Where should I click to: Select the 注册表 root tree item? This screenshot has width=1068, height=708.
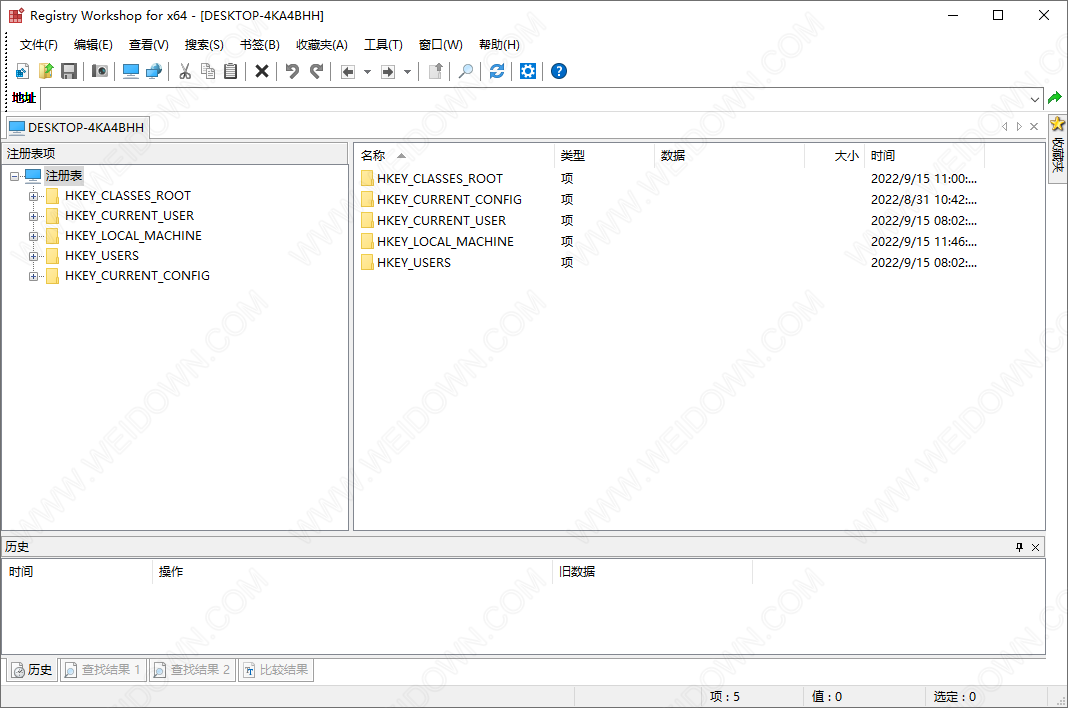click(x=63, y=176)
